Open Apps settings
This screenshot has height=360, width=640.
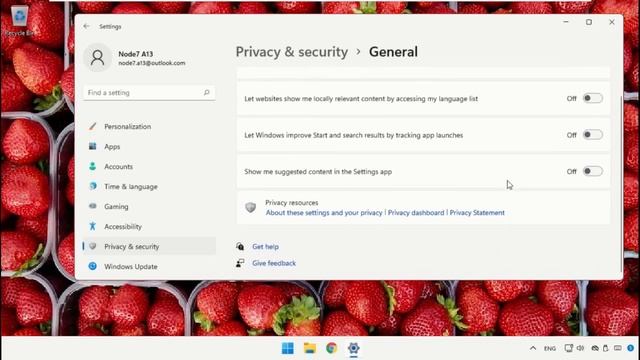click(x=149, y=147)
